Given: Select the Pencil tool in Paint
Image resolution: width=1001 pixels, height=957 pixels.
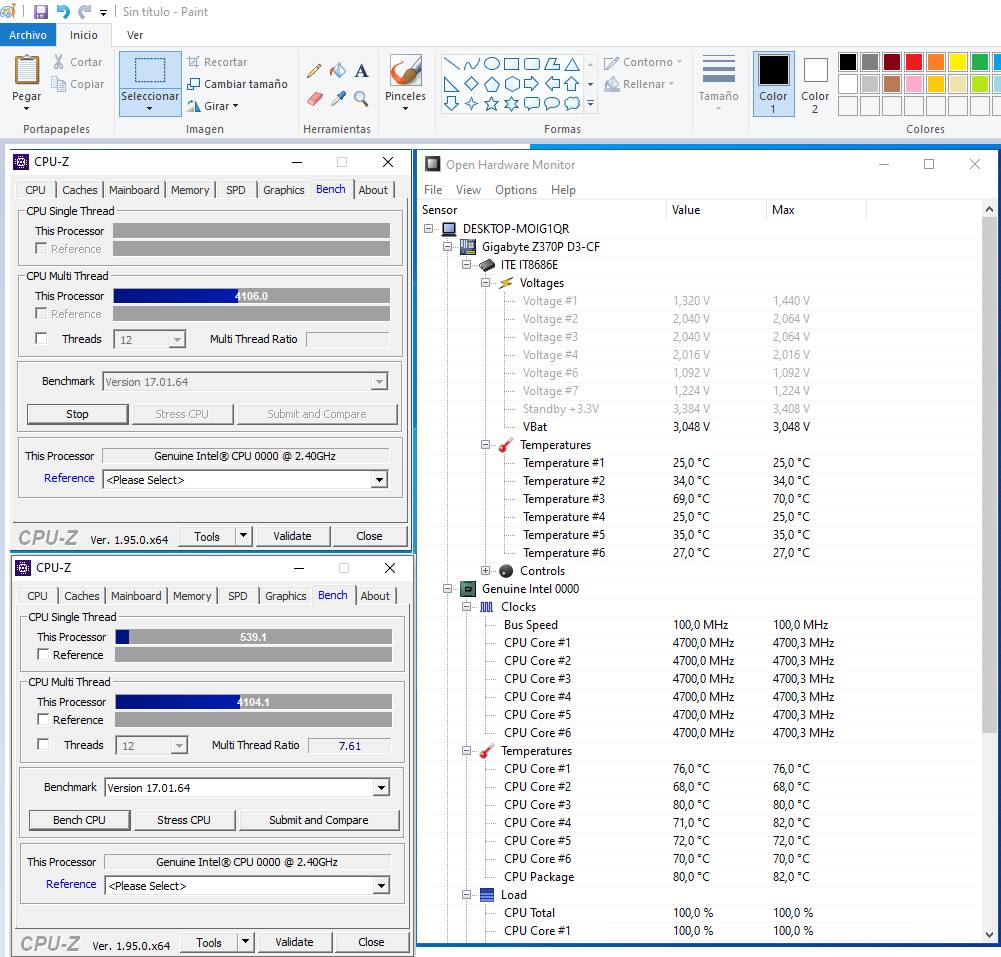Looking at the screenshot, I should tap(314, 71).
